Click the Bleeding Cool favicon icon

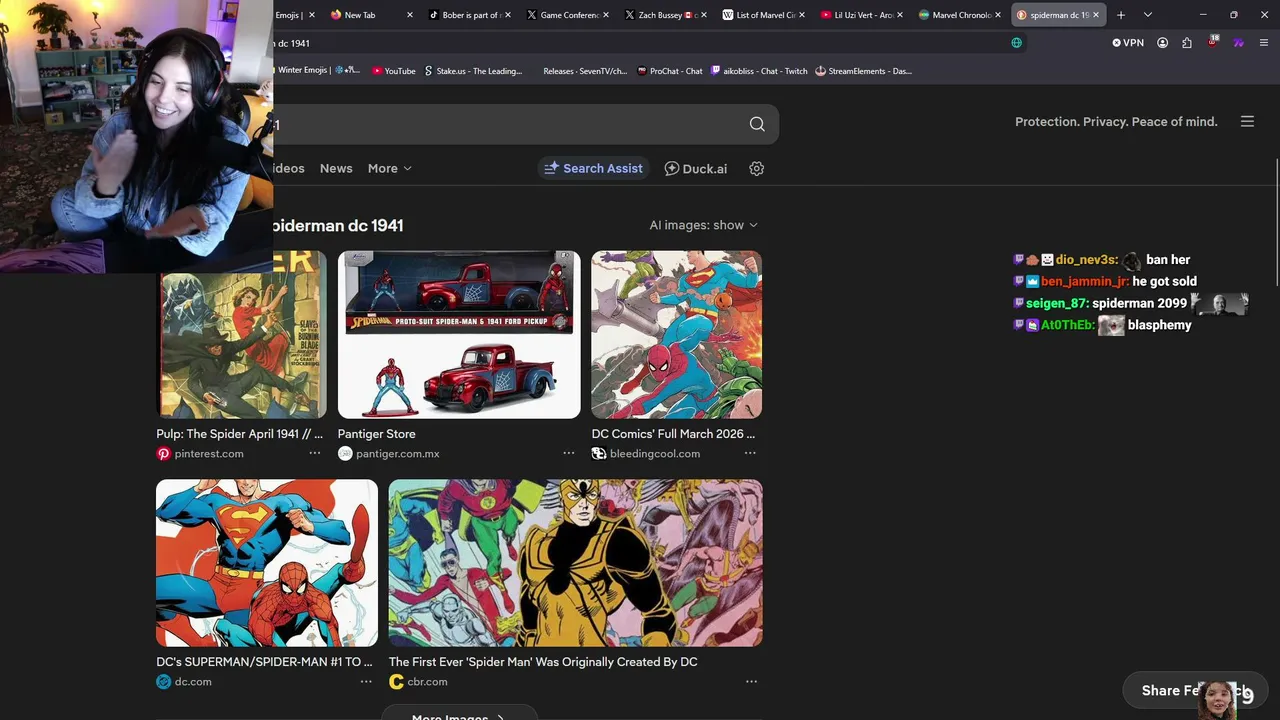pyautogui.click(x=599, y=454)
